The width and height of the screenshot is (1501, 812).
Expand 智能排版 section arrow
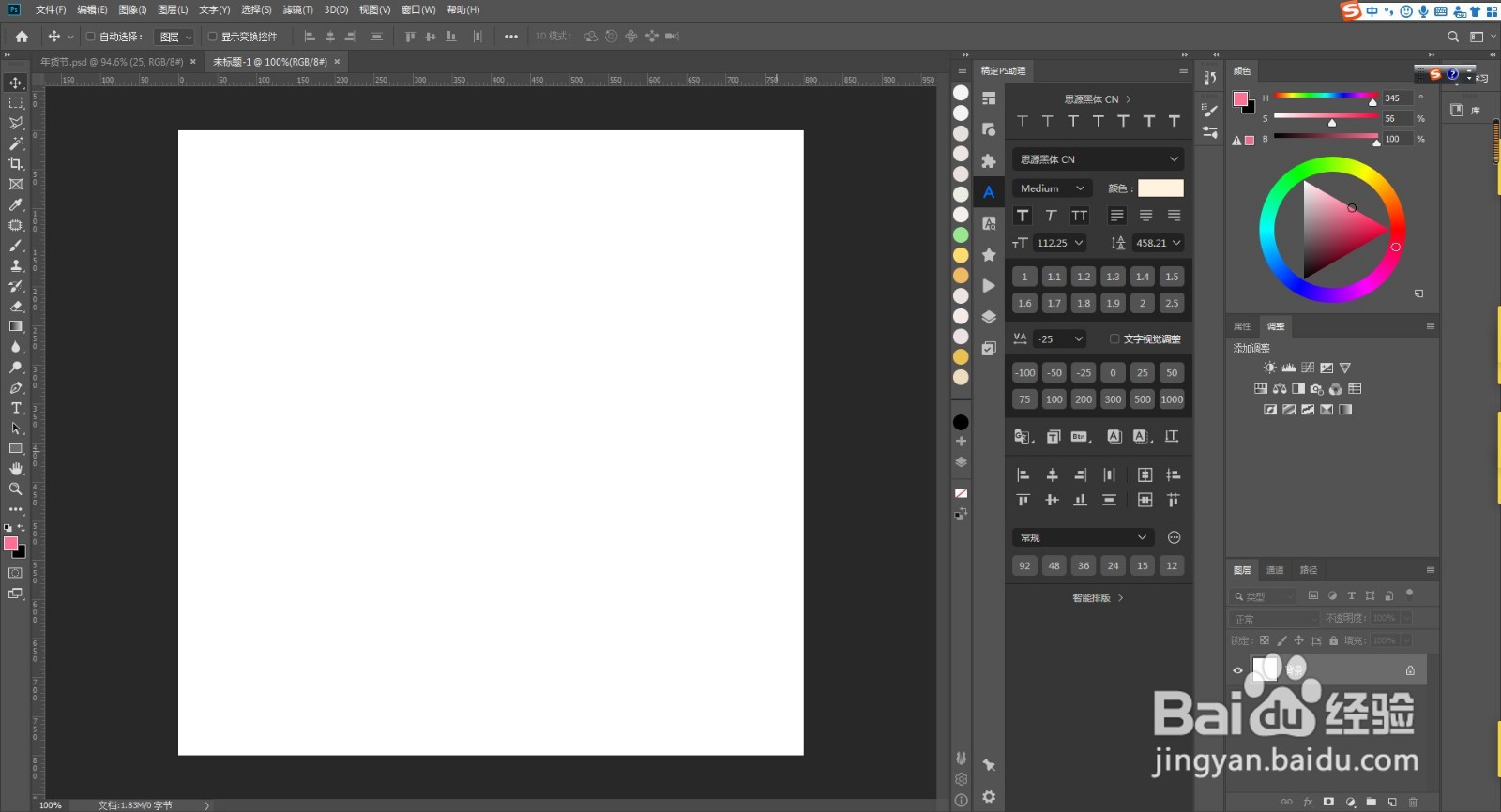1121,597
